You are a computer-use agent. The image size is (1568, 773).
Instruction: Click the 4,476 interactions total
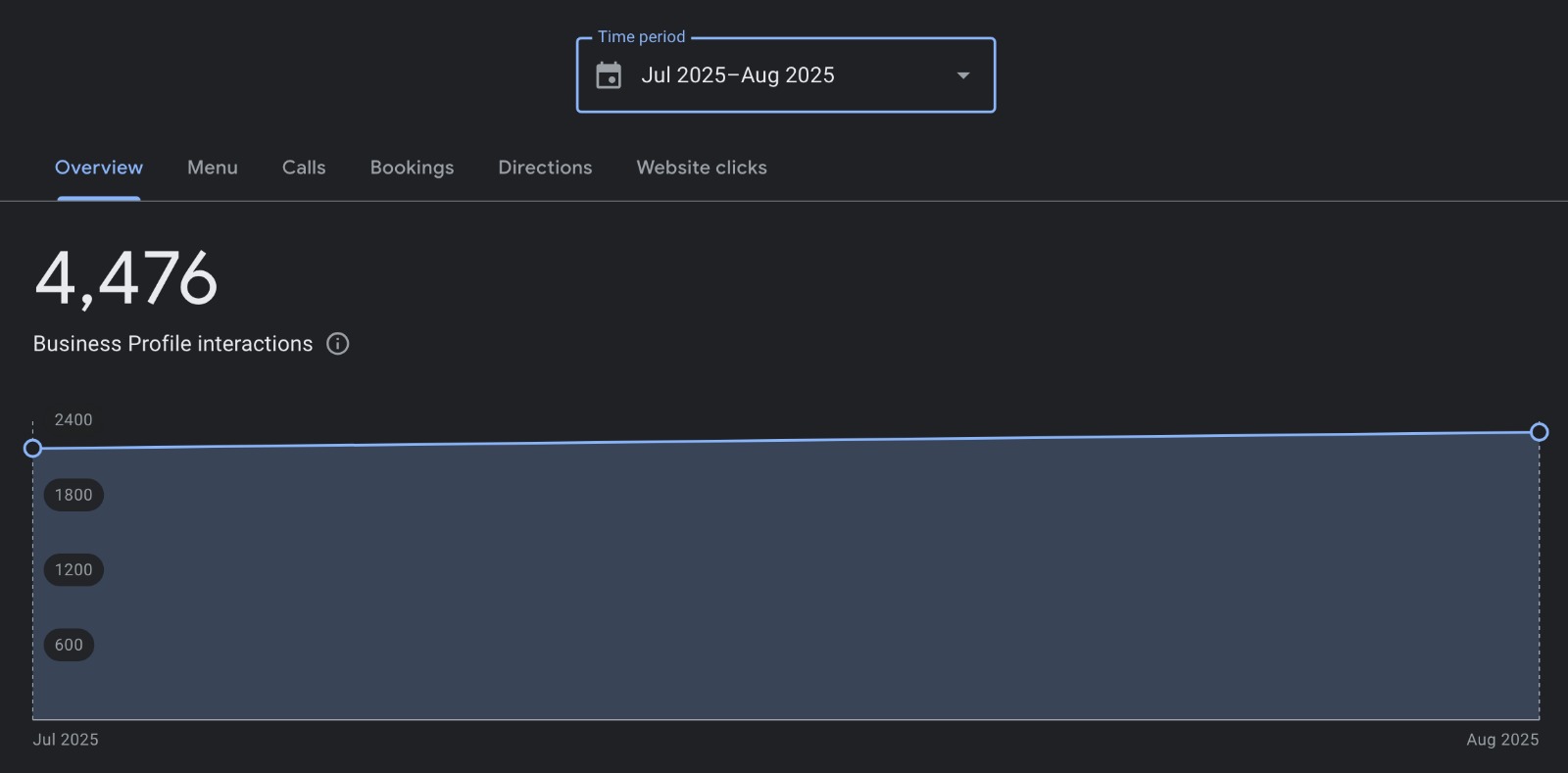tap(125, 279)
